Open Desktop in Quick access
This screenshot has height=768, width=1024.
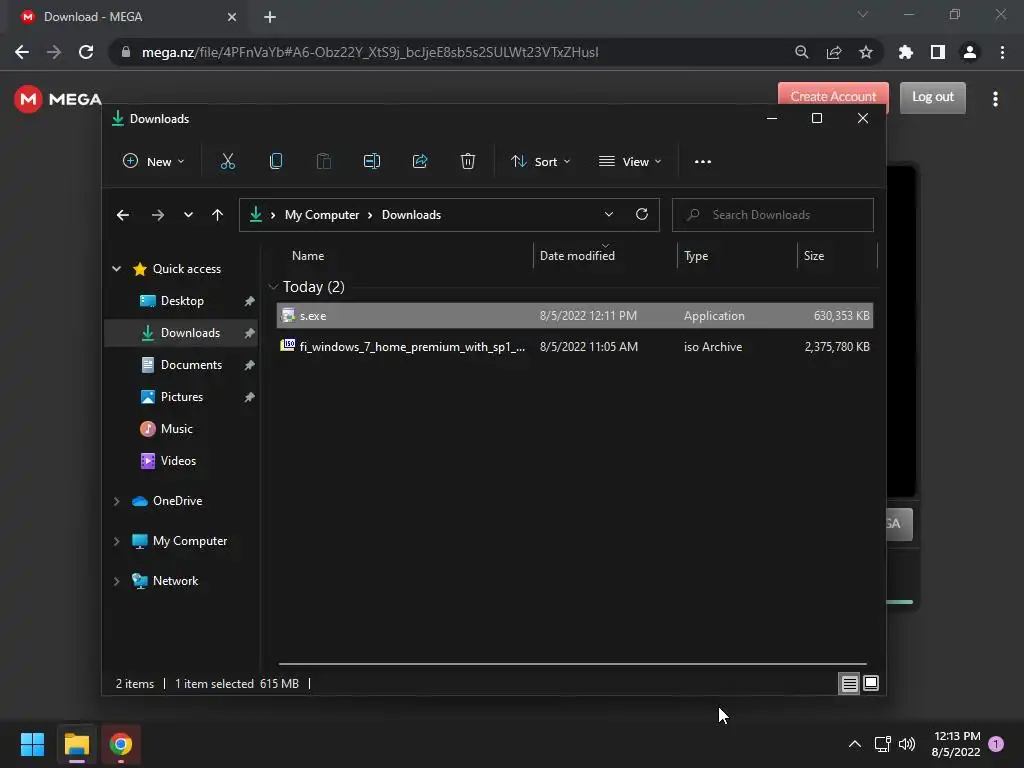[182, 301]
